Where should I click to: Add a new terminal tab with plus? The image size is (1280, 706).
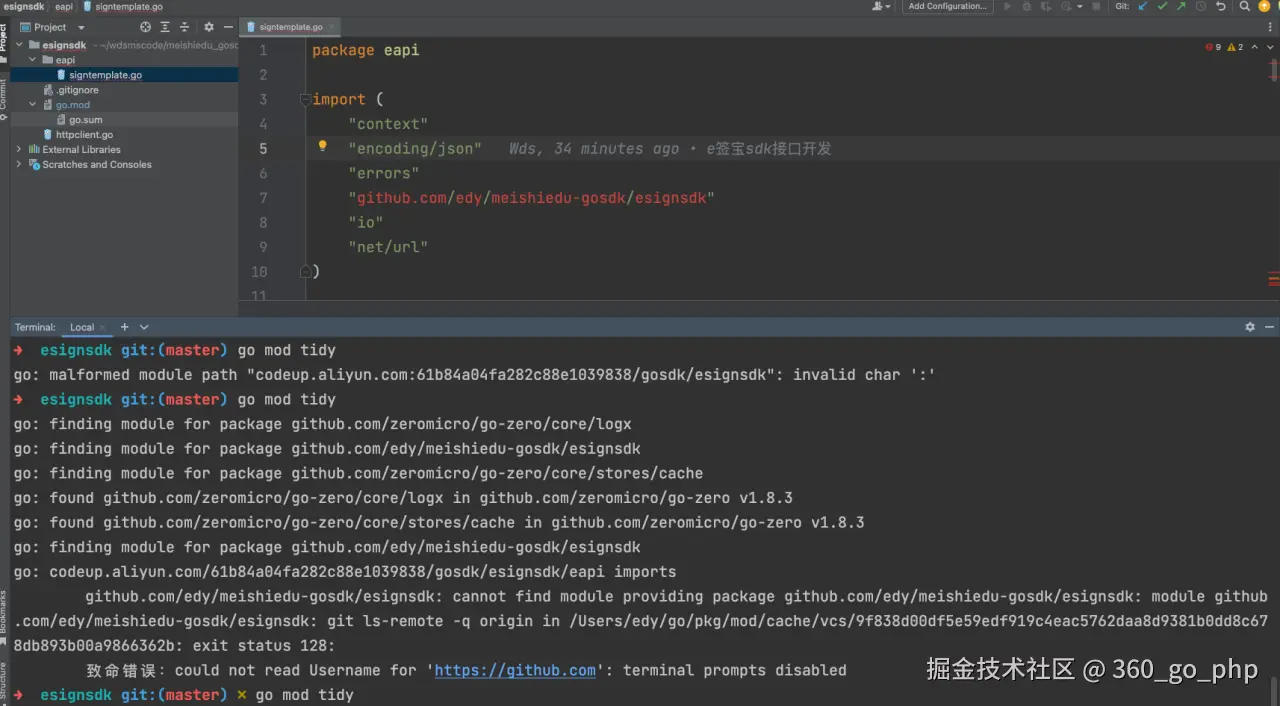pyautogui.click(x=125, y=327)
